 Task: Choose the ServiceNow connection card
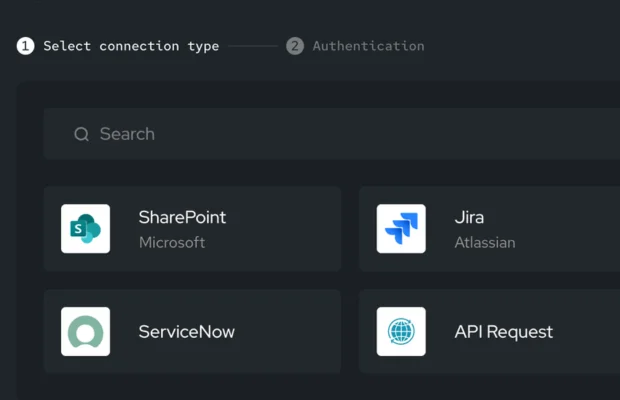point(193,331)
